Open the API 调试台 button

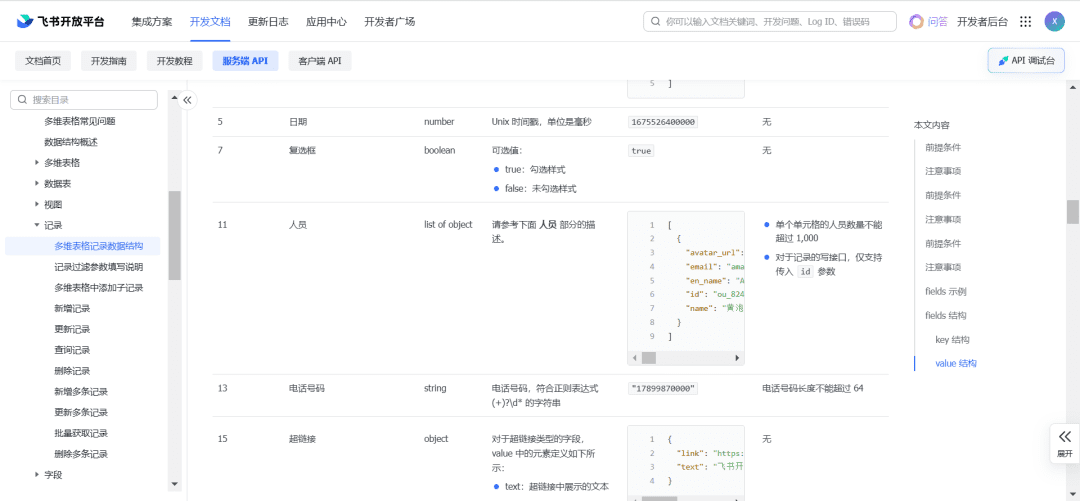1026,61
